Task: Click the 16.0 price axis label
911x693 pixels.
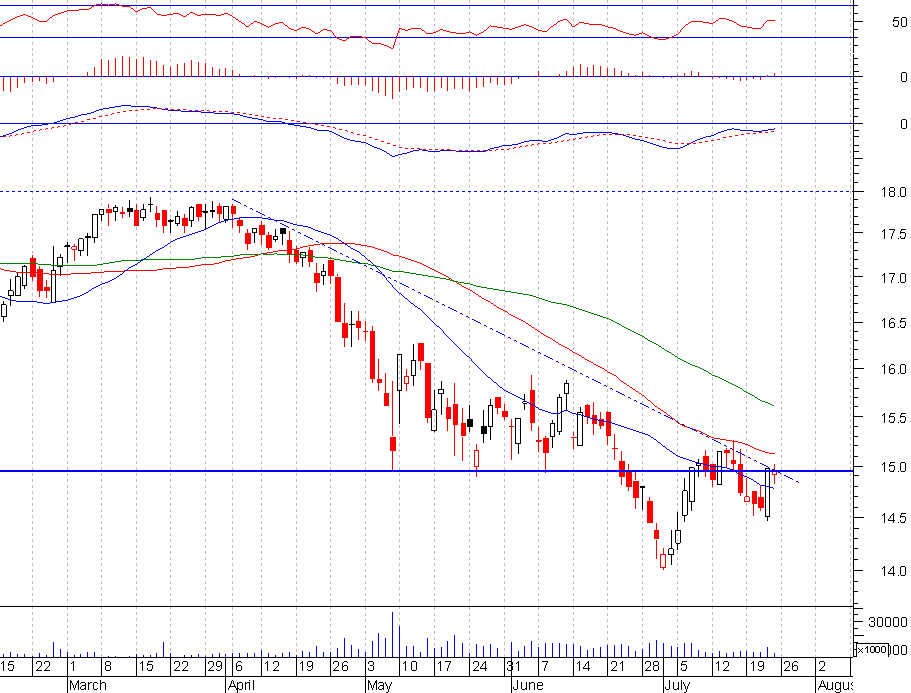Action: [894, 369]
